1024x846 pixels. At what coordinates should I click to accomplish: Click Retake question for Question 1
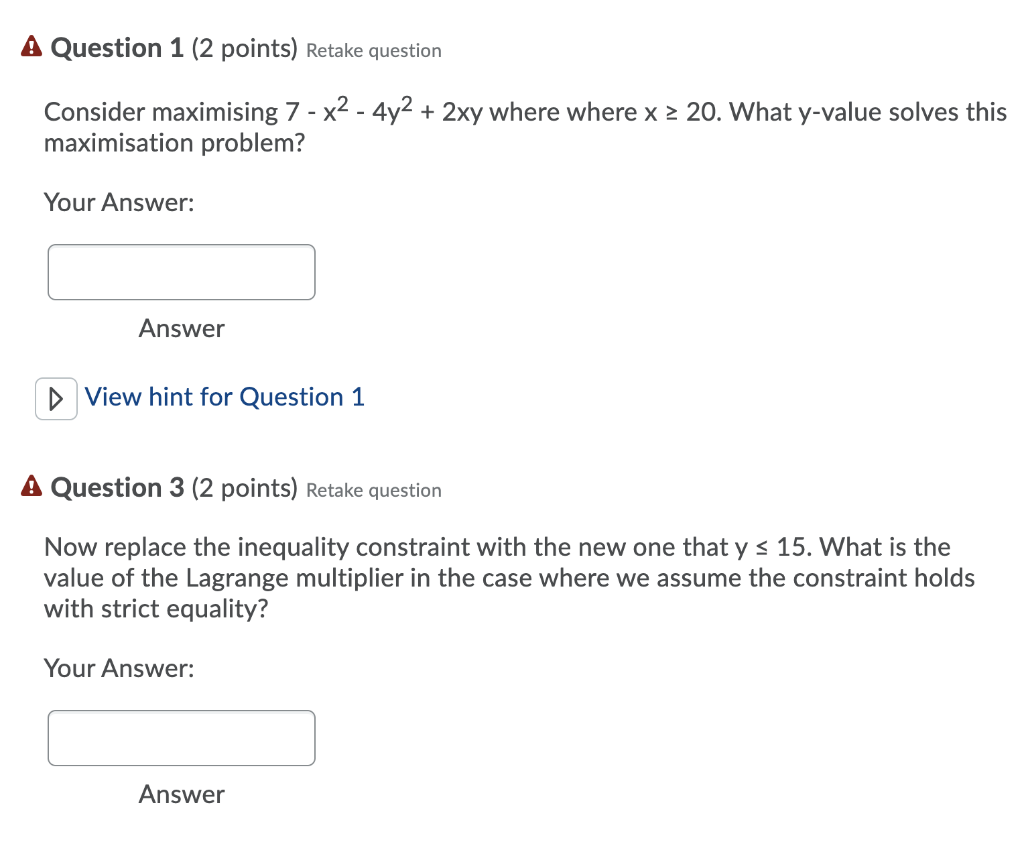[x=373, y=50]
